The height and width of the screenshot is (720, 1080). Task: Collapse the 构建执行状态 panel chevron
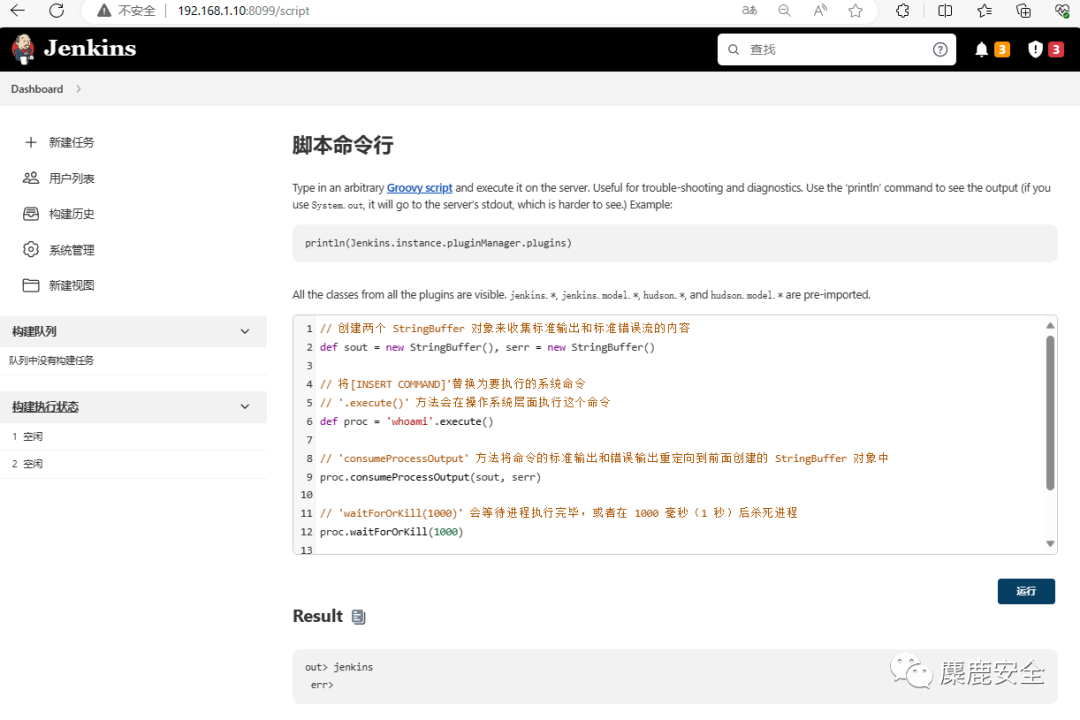click(x=245, y=407)
